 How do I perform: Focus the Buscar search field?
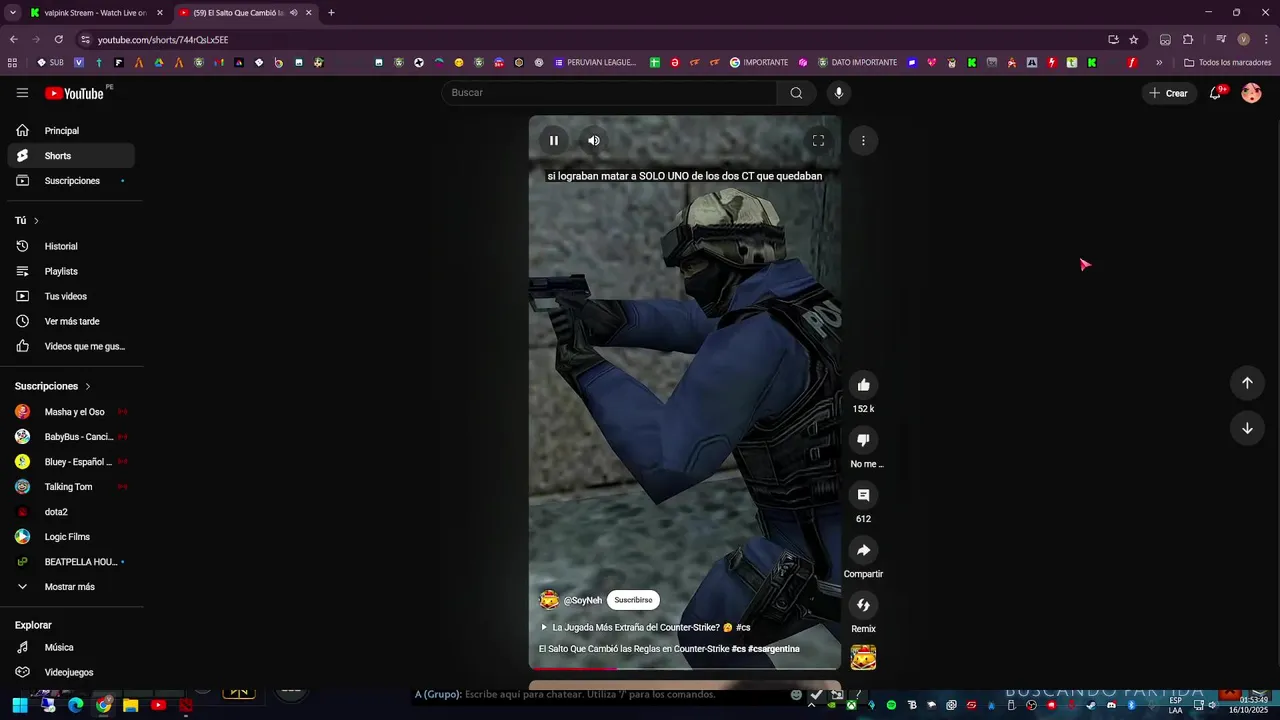click(610, 93)
